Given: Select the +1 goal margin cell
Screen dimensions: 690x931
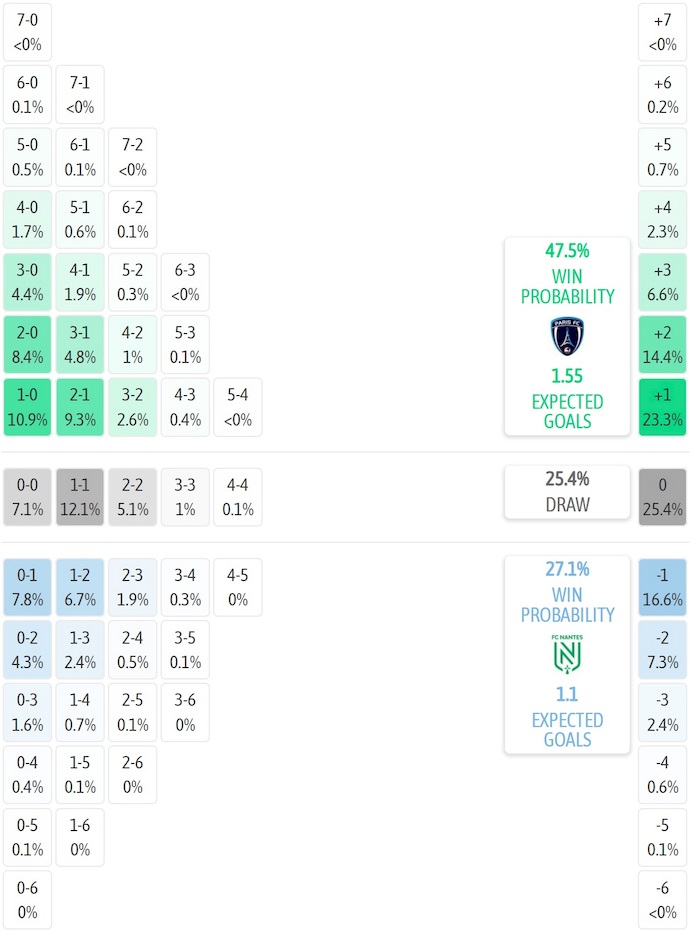Looking at the screenshot, I should pos(662,407).
